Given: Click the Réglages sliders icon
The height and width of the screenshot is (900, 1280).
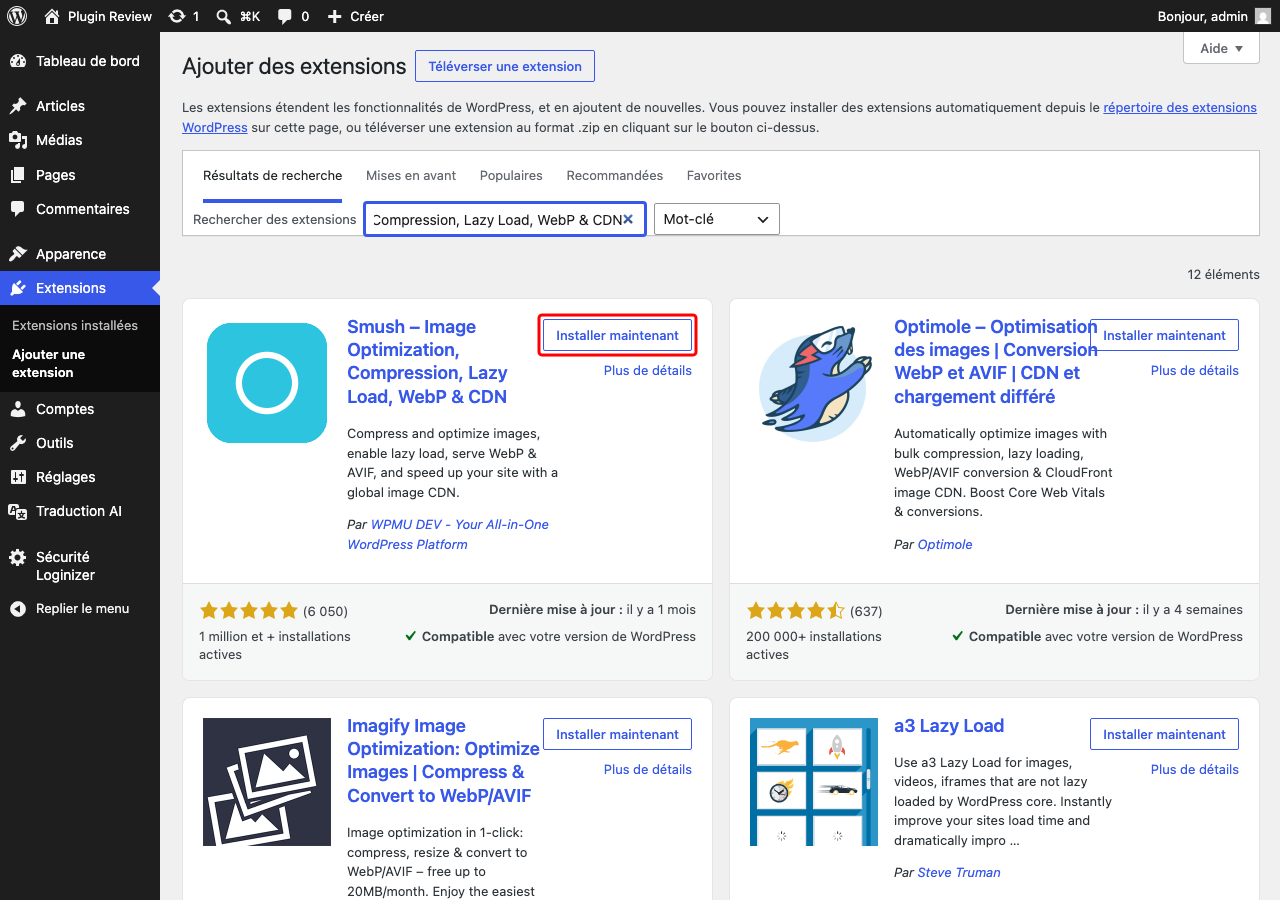Looking at the screenshot, I should (18, 477).
